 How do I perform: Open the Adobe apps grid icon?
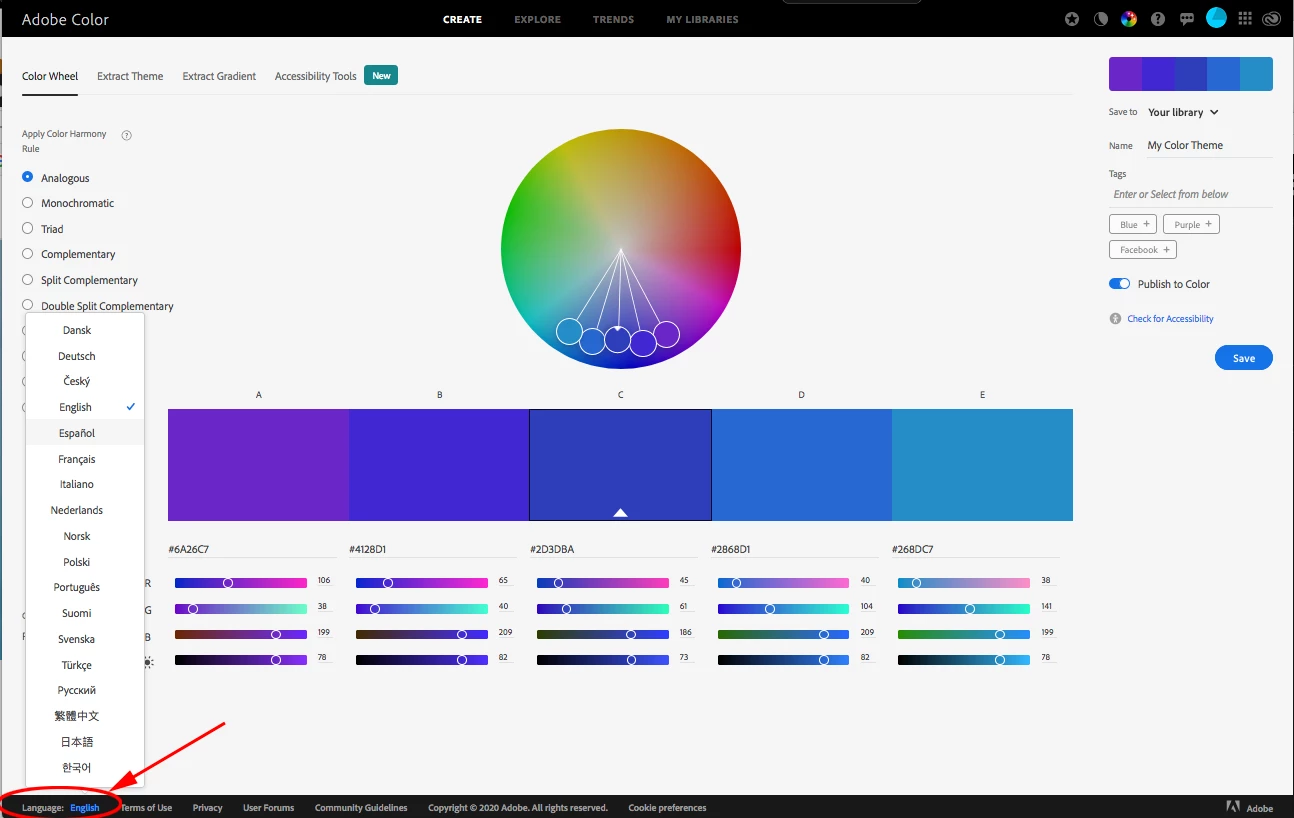click(x=1245, y=19)
